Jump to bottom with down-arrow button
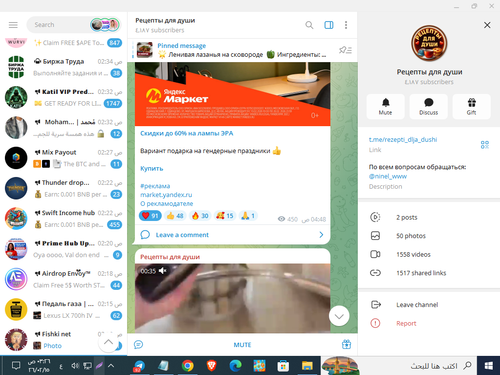 339,316
